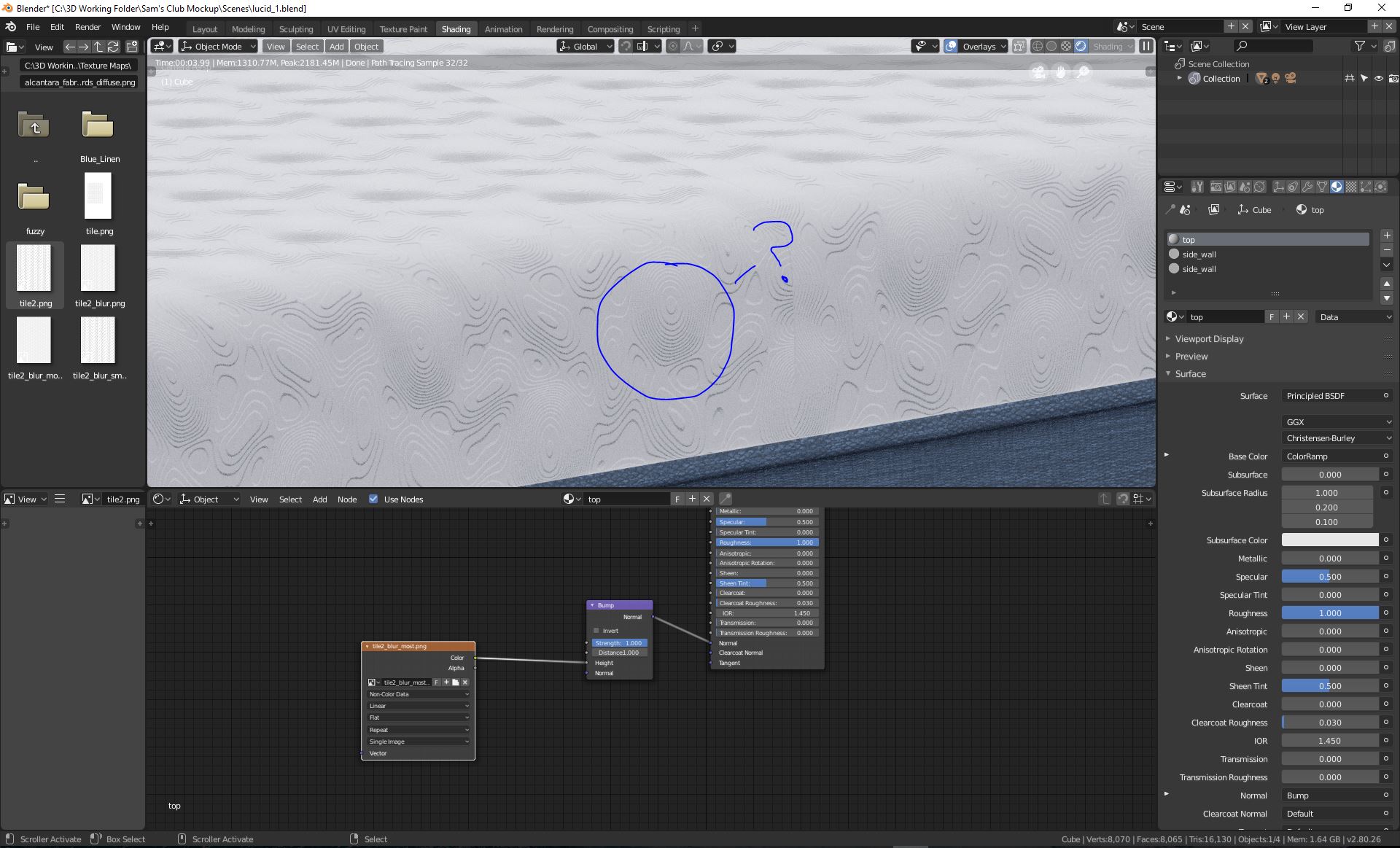Click the fake user button for top material
This screenshot has height=848, width=1400.
click(x=1271, y=316)
